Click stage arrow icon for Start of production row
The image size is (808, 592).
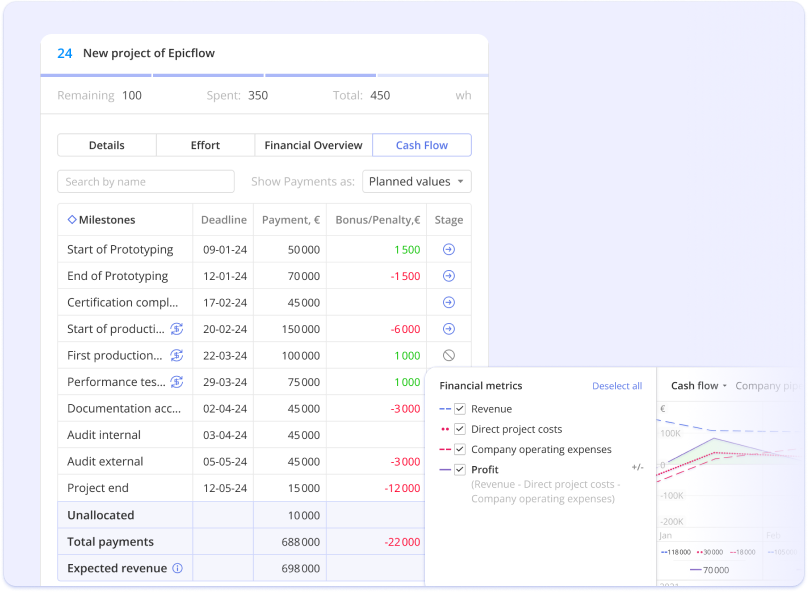449,329
